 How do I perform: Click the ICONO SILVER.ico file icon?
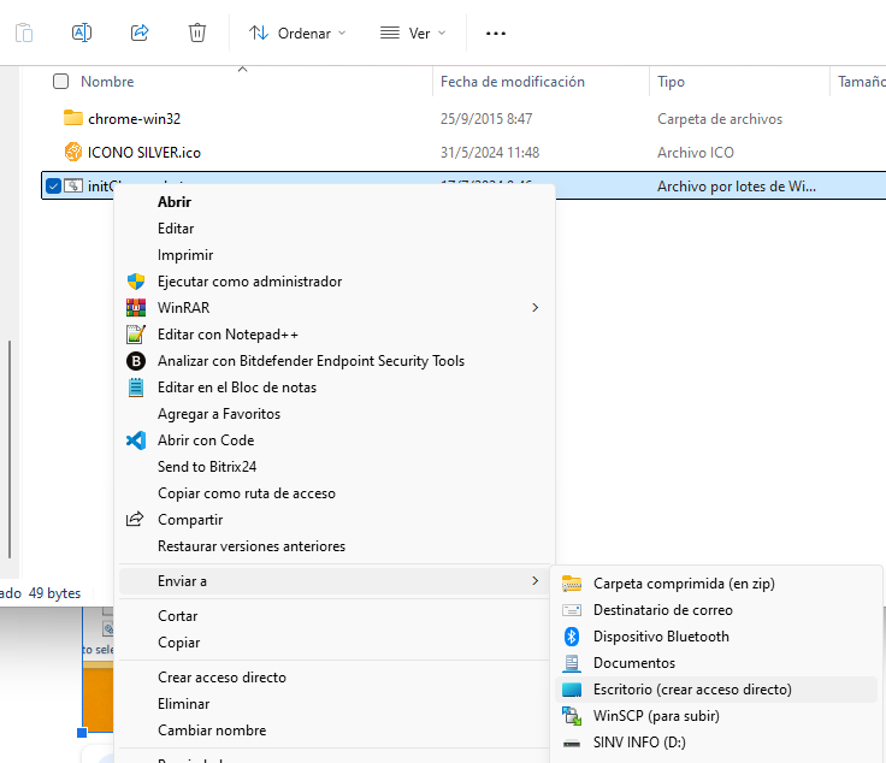click(x=73, y=152)
